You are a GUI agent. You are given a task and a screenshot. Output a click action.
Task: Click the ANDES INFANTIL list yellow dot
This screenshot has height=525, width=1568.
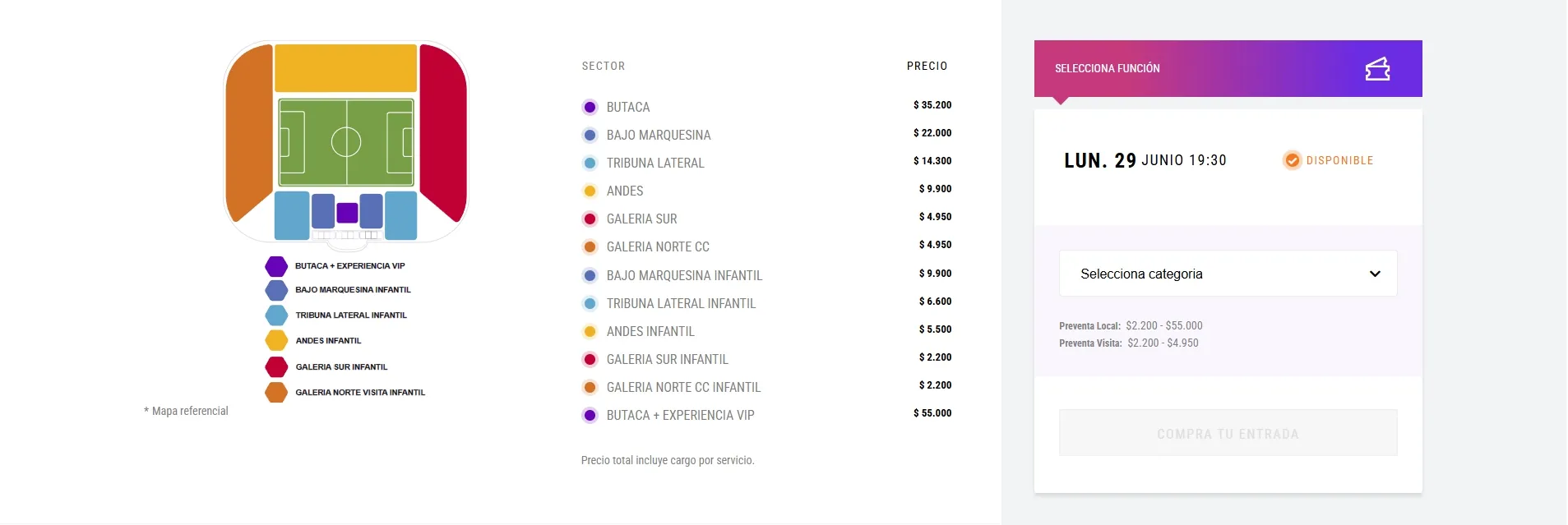coord(590,331)
